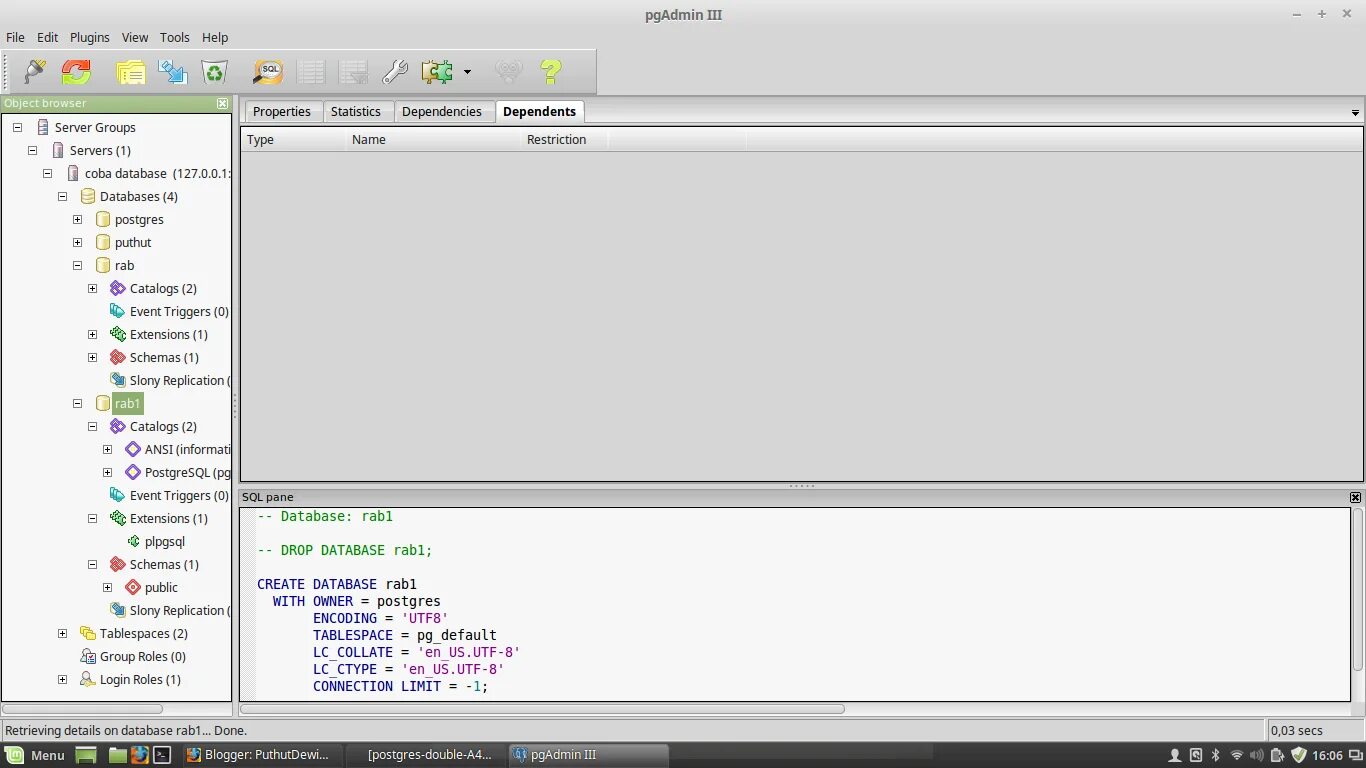
Task: Sort by the Name column header
Action: pos(433,139)
